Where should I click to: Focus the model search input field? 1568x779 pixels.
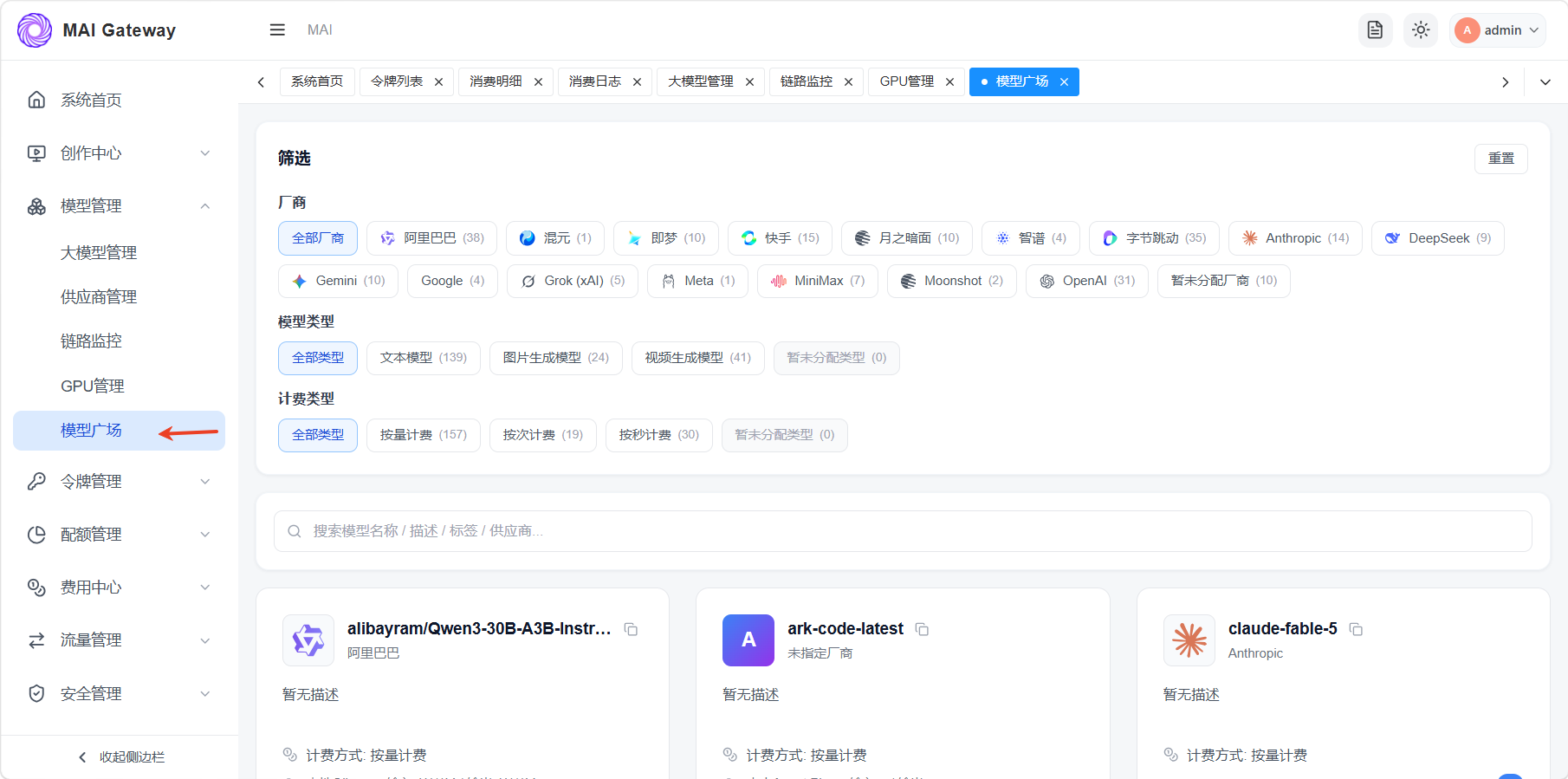coord(903,531)
